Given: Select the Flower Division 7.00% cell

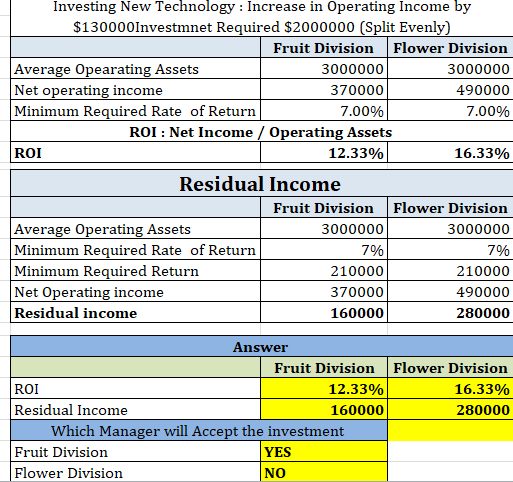Looking at the screenshot, I should pyautogui.click(x=450, y=111).
